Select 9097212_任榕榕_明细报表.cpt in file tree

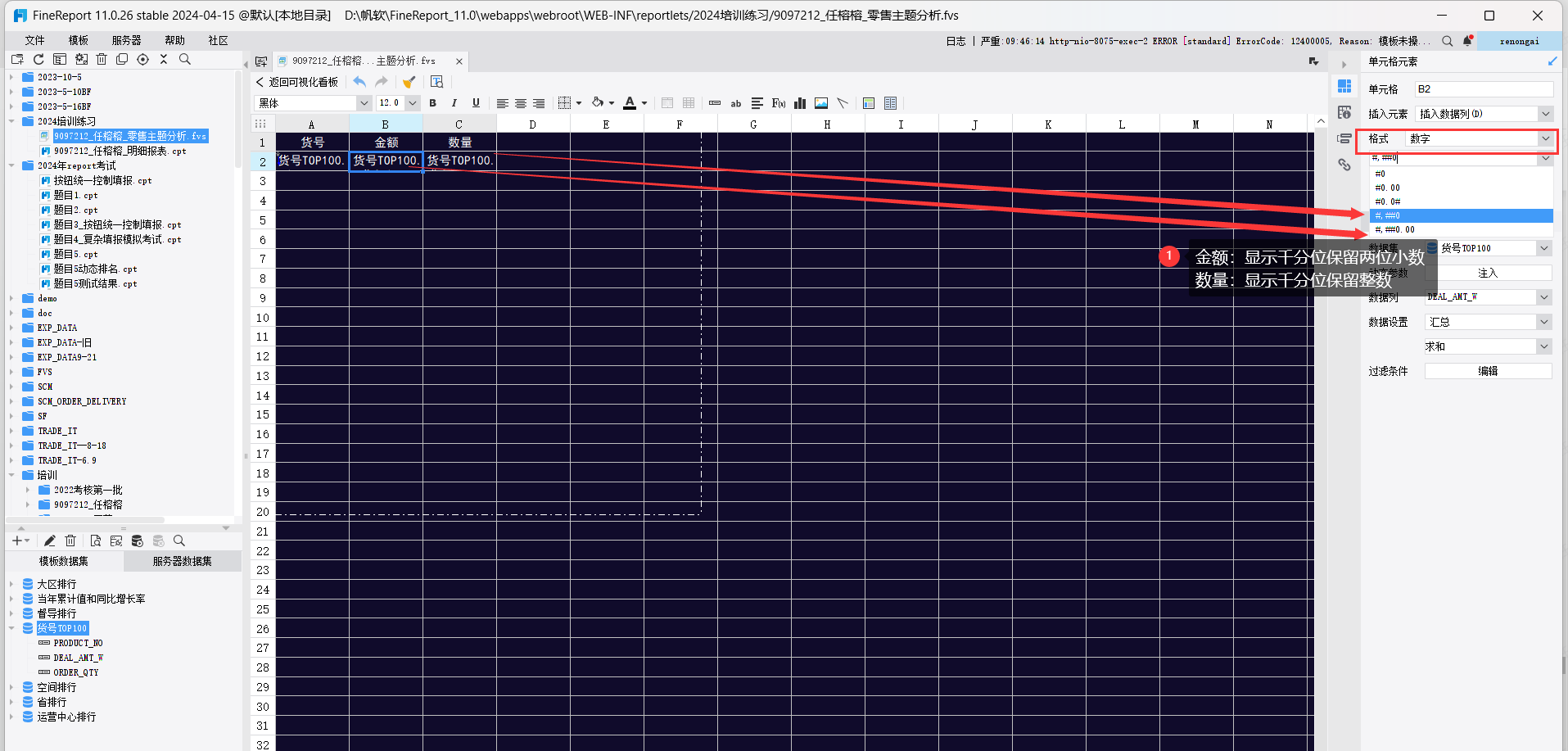pos(120,151)
